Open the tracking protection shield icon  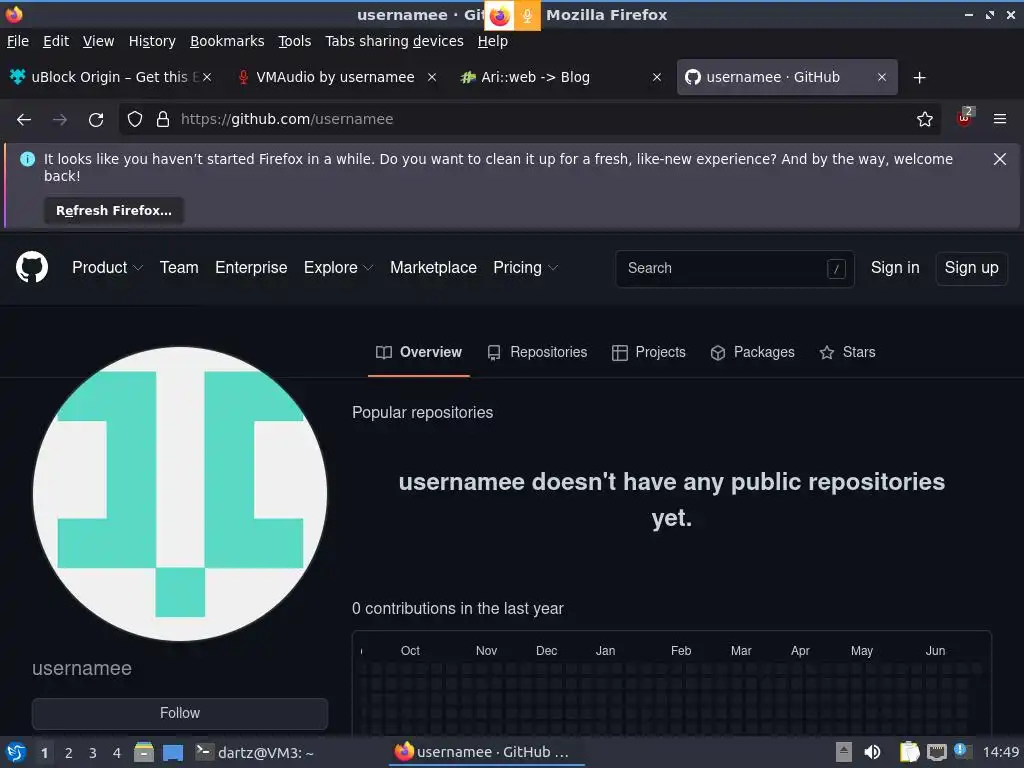(135, 120)
